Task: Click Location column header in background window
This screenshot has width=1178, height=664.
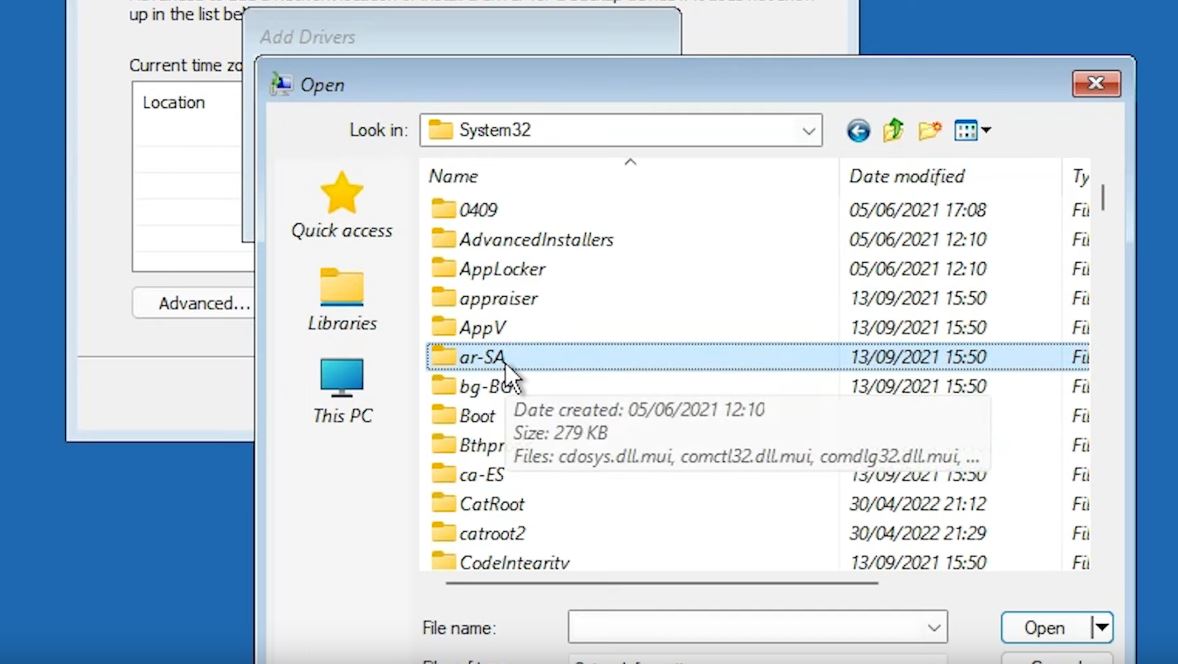Action: pos(174,102)
